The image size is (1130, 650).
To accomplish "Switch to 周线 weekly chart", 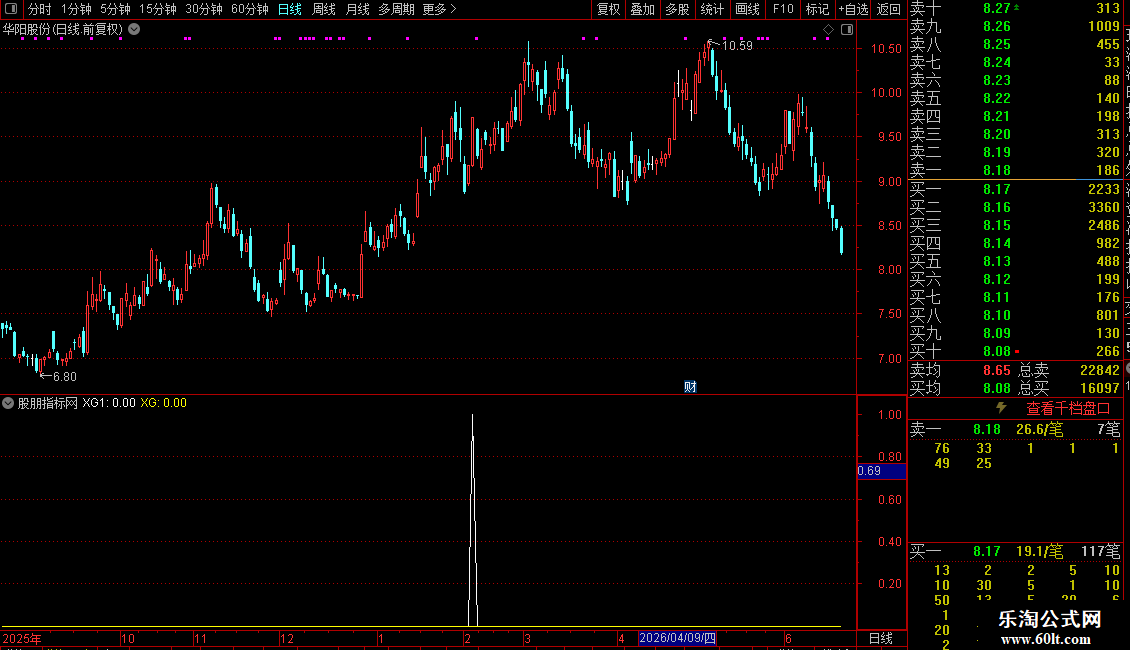I will [x=324, y=9].
